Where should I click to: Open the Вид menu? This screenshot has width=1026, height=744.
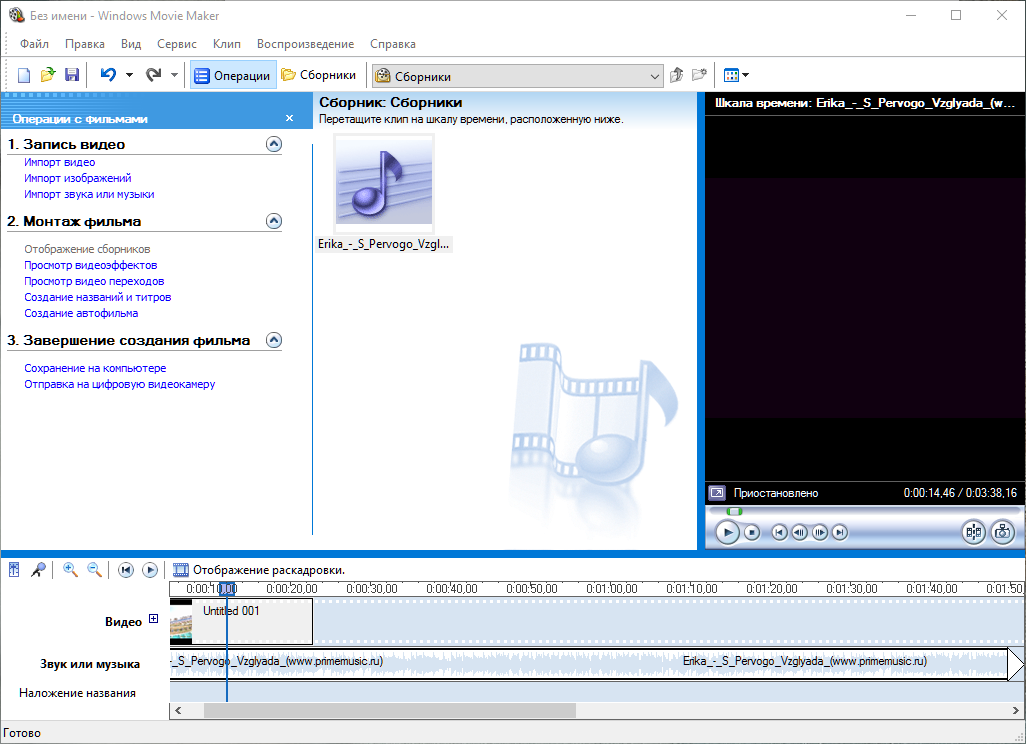[x=131, y=44]
